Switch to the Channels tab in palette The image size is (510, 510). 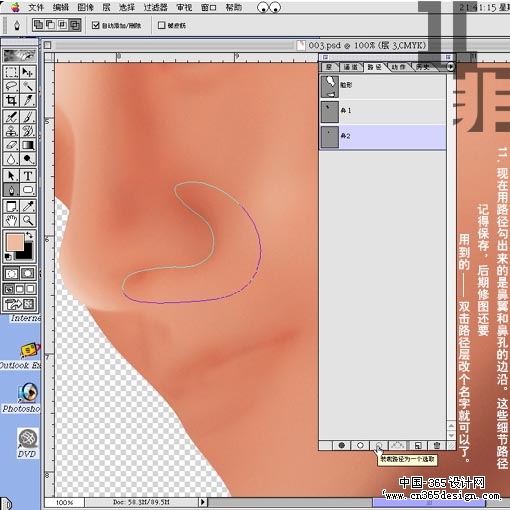point(351,67)
